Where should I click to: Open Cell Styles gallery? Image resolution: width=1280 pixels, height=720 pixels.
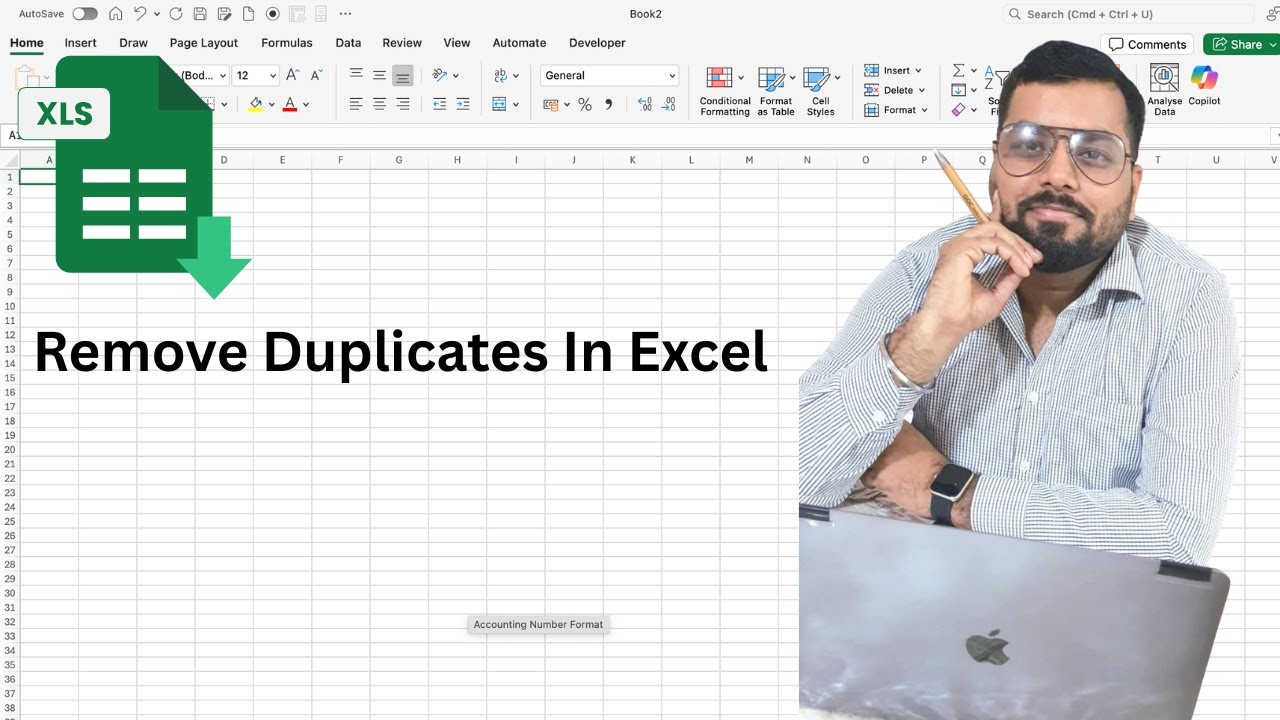pos(821,91)
